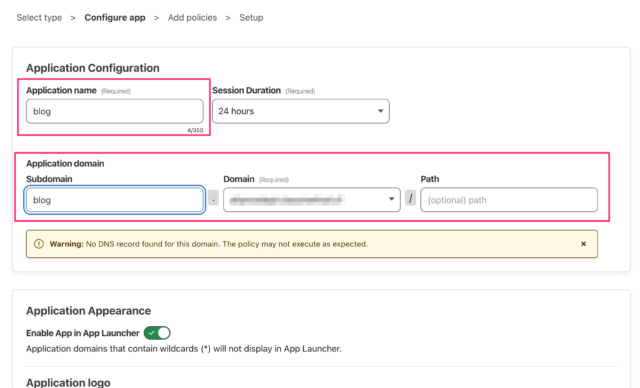
Task: Click the dot separator after the subdomain
Action: pyautogui.click(x=213, y=199)
